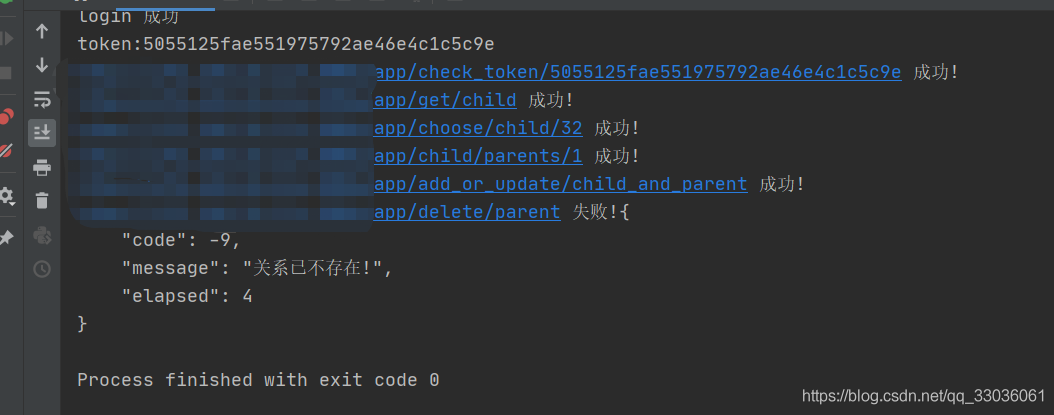Screen dimensions: 1054x415
Task: Click the mute breakpoints icon
Action: click(x=6, y=151)
